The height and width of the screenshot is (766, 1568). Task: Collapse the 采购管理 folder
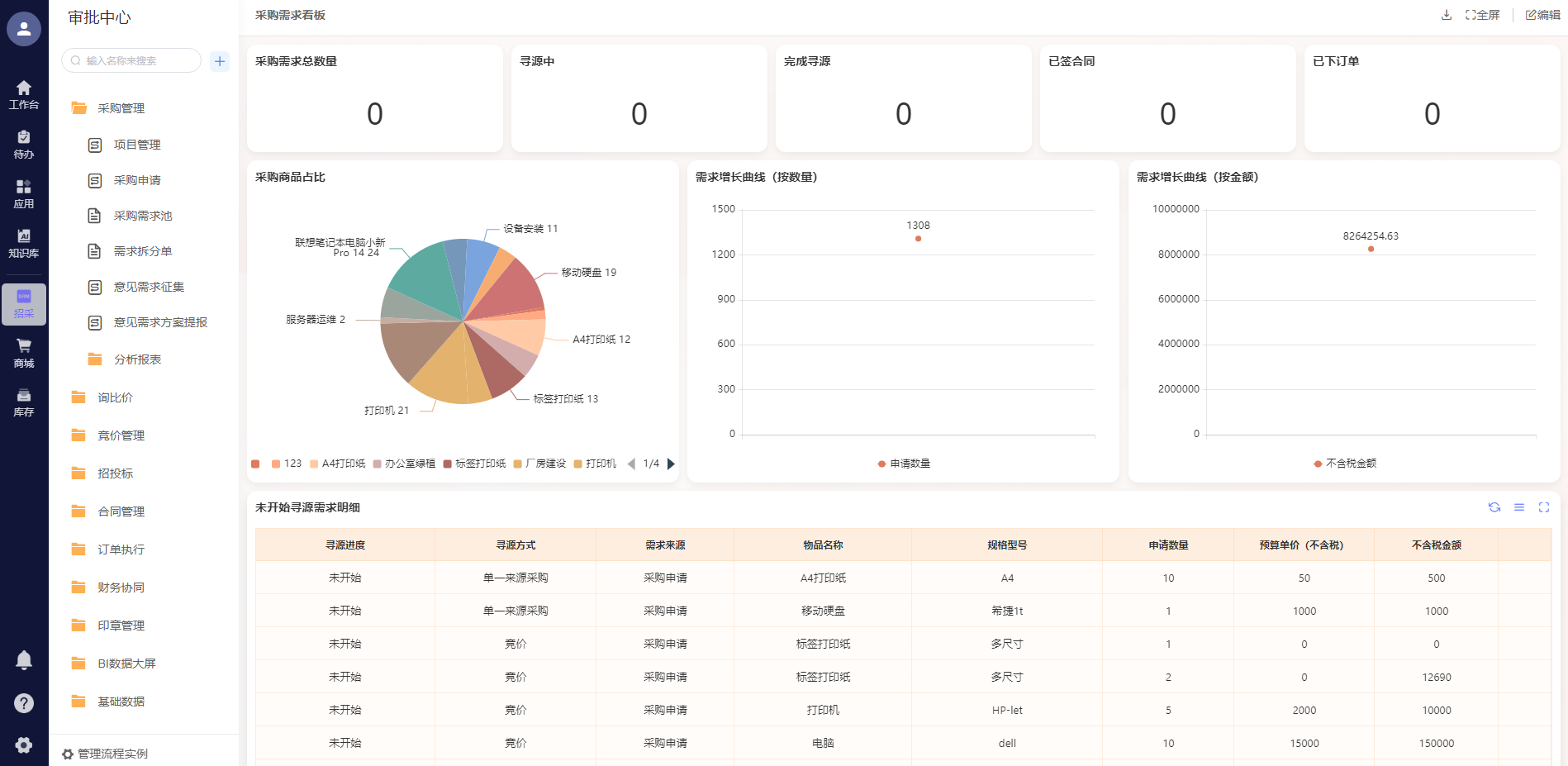[x=121, y=108]
